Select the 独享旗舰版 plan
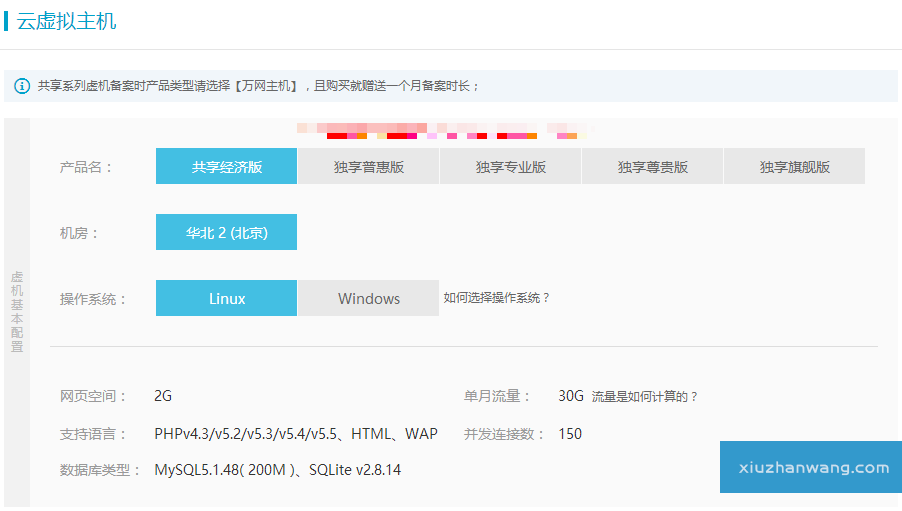Viewport: 902px width, 511px height. (x=794, y=167)
